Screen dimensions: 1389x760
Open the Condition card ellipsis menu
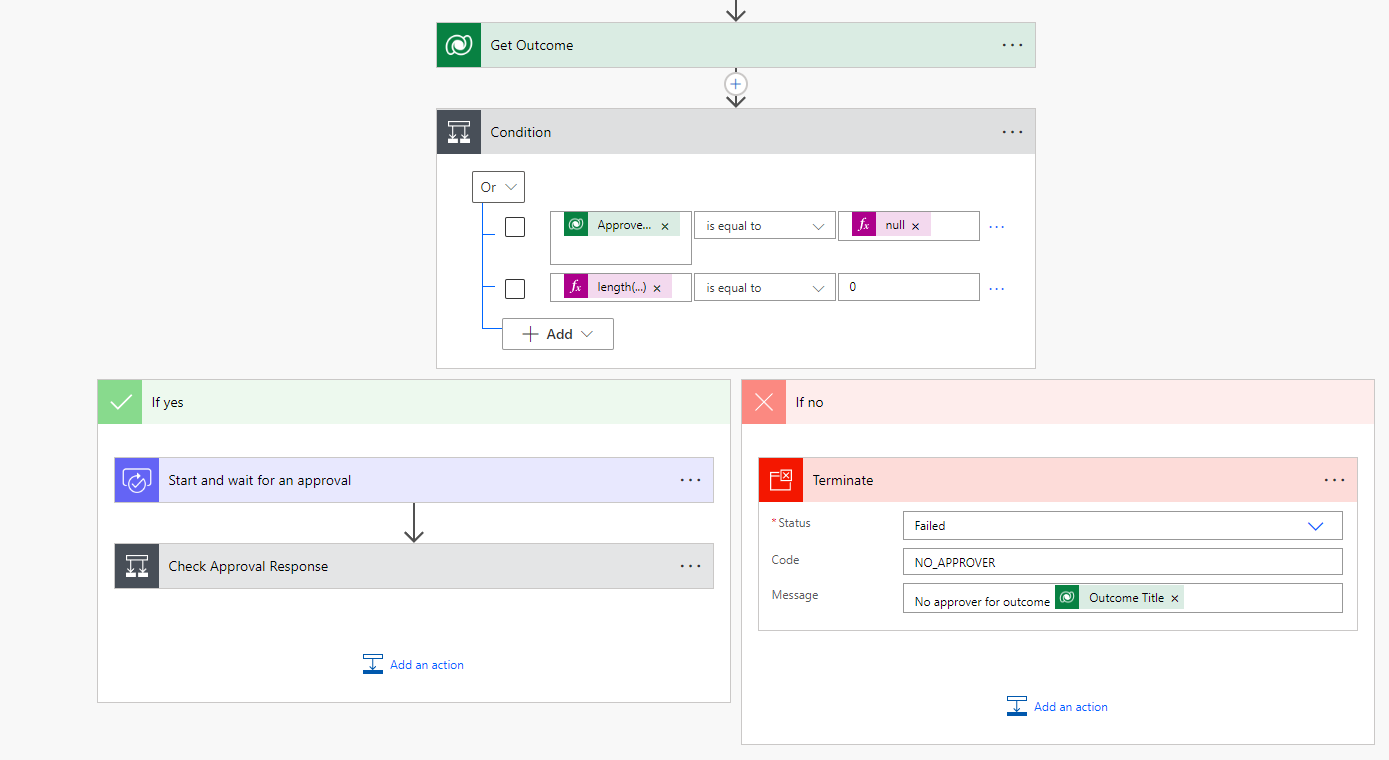click(x=1012, y=132)
